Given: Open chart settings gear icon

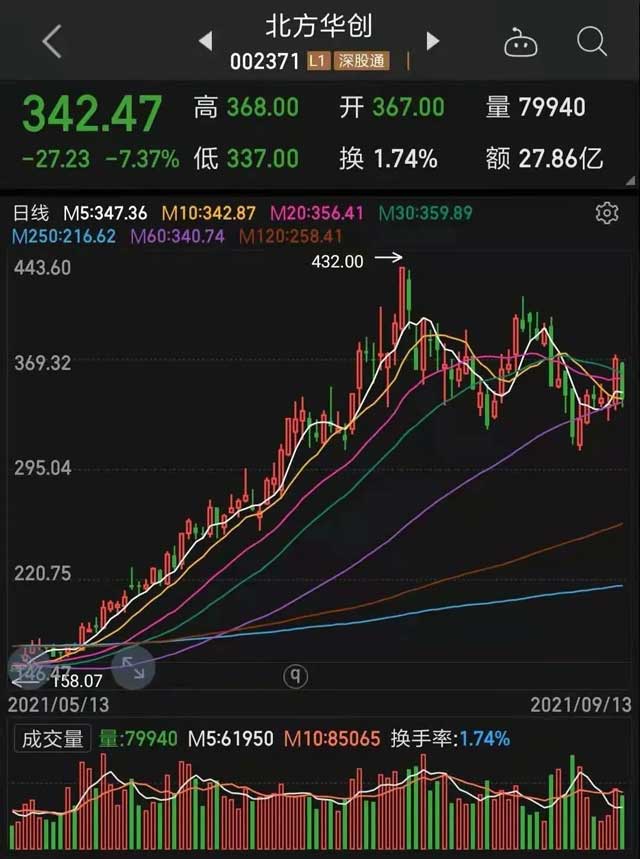Looking at the screenshot, I should click(607, 213).
